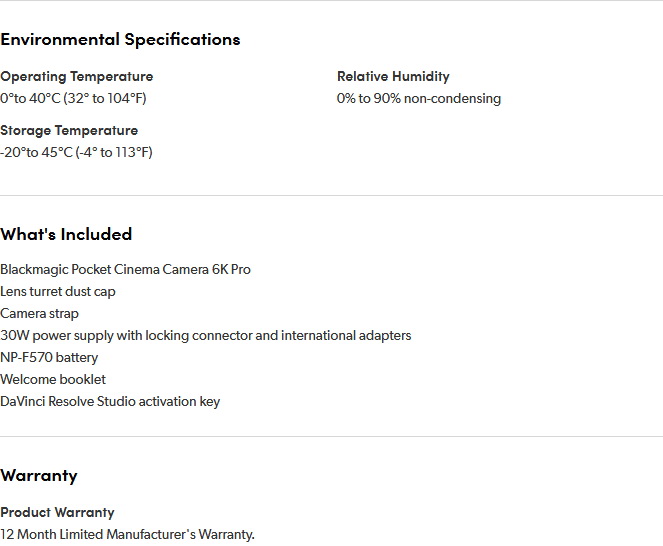Click the Operating Temperature label

pyautogui.click(x=77, y=76)
